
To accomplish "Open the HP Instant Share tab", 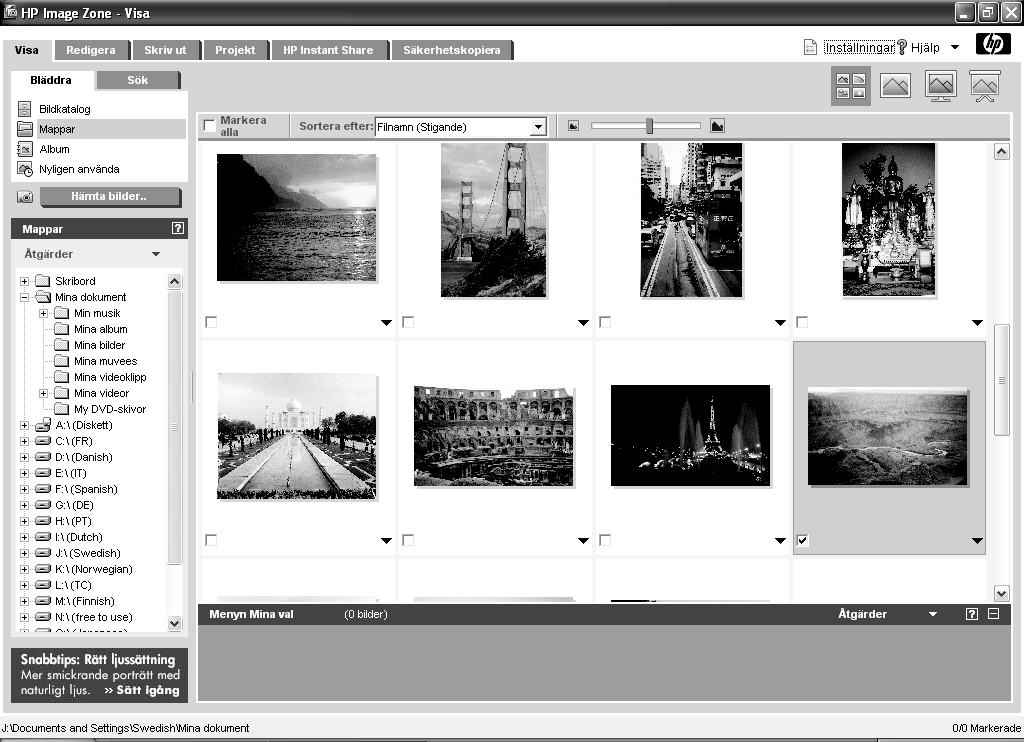I will coord(328,50).
